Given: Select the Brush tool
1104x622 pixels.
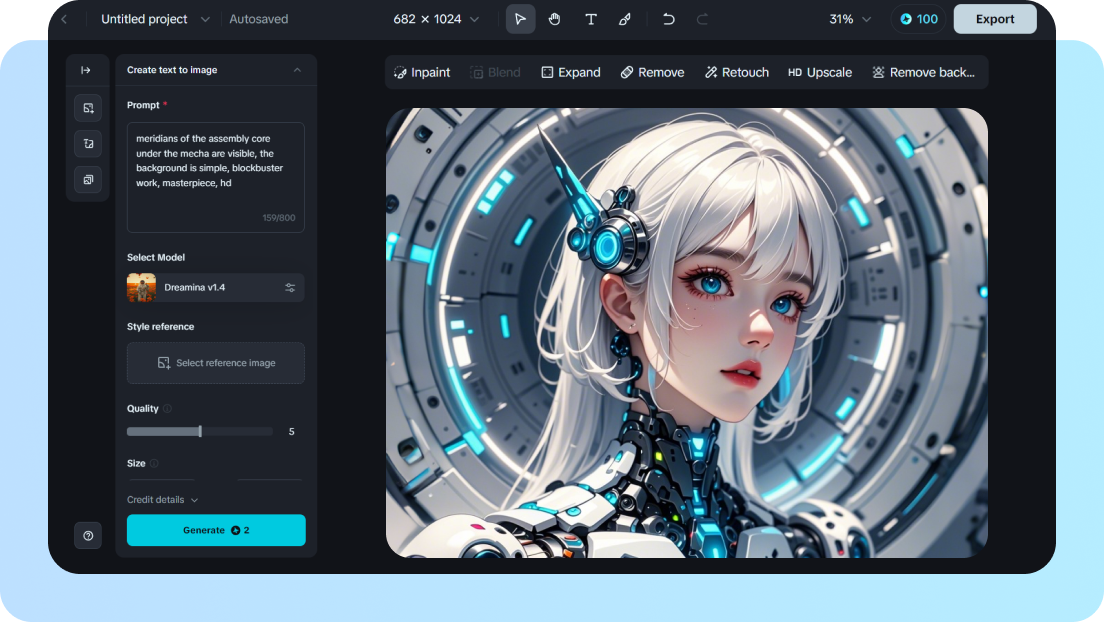Looking at the screenshot, I should click(625, 19).
